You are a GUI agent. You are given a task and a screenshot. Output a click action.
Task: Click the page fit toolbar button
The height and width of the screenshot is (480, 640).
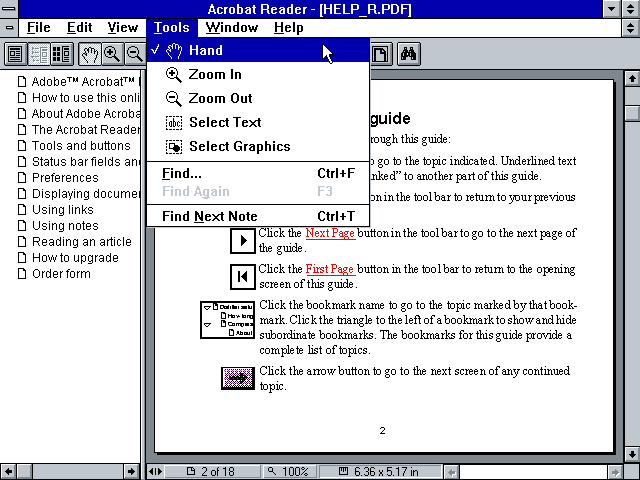click(x=381, y=54)
